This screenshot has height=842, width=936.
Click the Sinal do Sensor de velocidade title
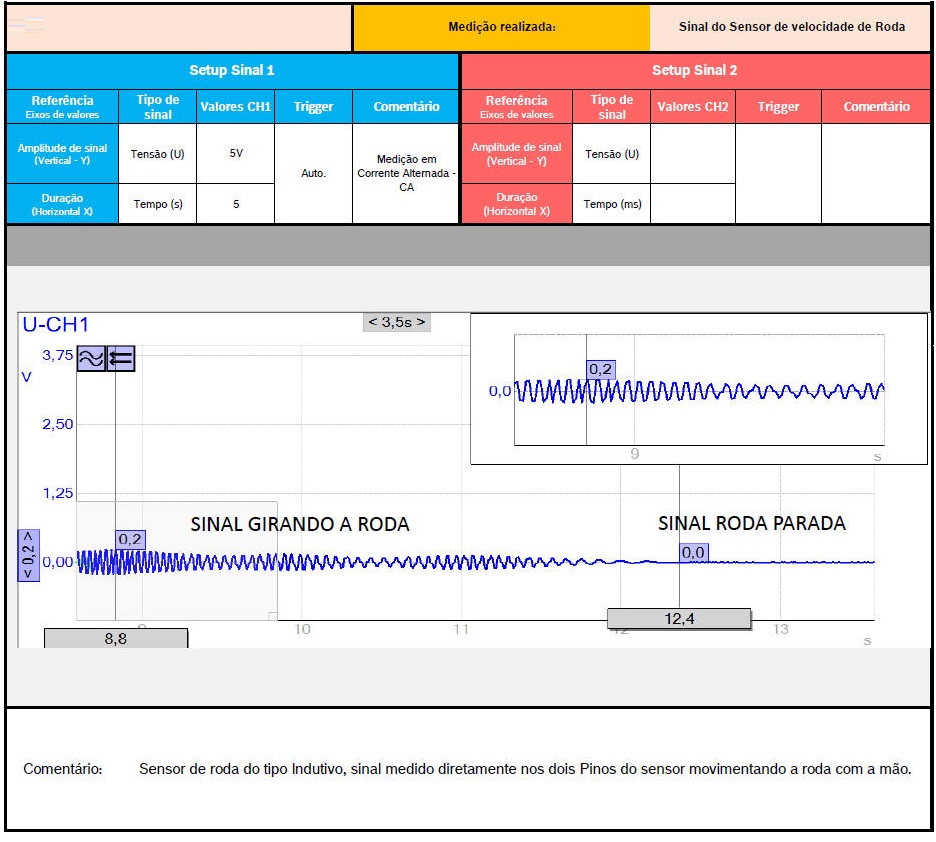(791, 27)
